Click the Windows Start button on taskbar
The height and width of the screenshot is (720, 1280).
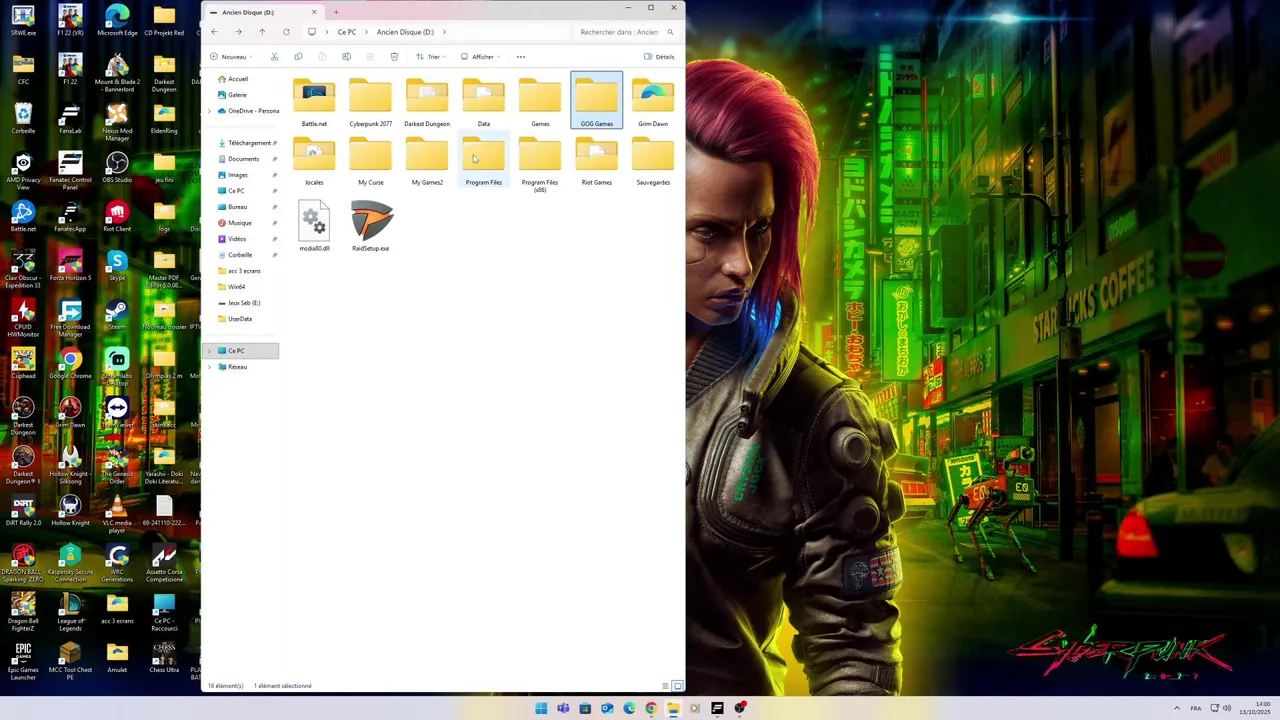tap(541, 708)
